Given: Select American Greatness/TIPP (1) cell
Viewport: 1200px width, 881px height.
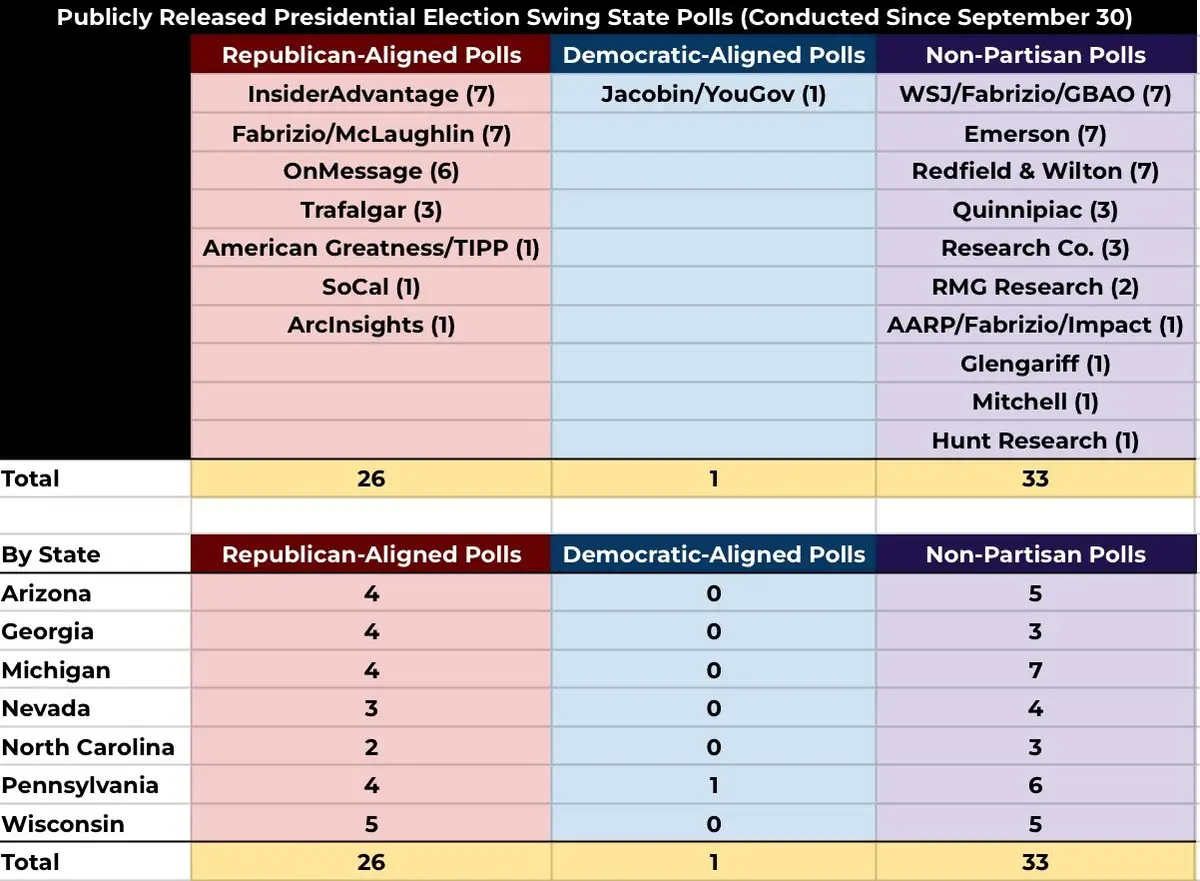Looking at the screenshot, I should coord(371,248).
